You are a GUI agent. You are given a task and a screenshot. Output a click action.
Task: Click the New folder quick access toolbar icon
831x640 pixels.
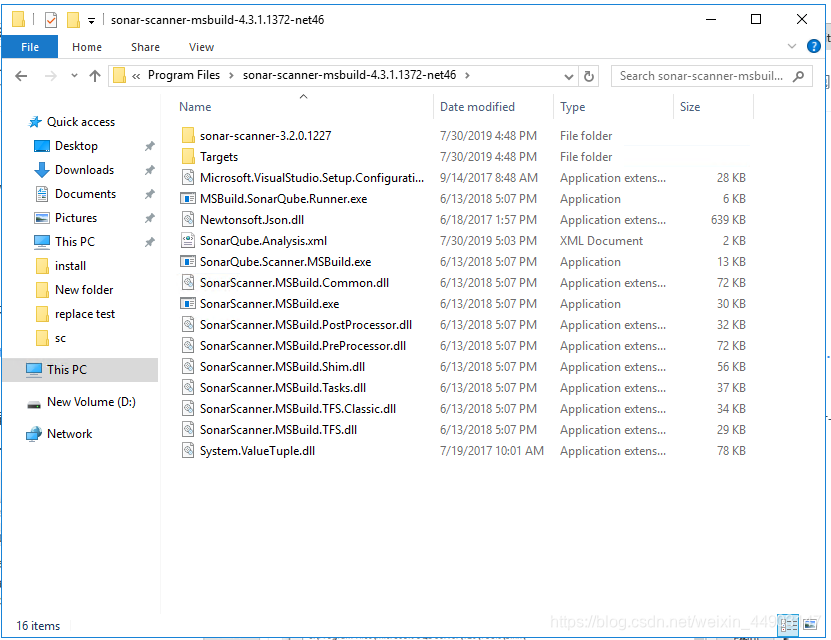click(73, 20)
